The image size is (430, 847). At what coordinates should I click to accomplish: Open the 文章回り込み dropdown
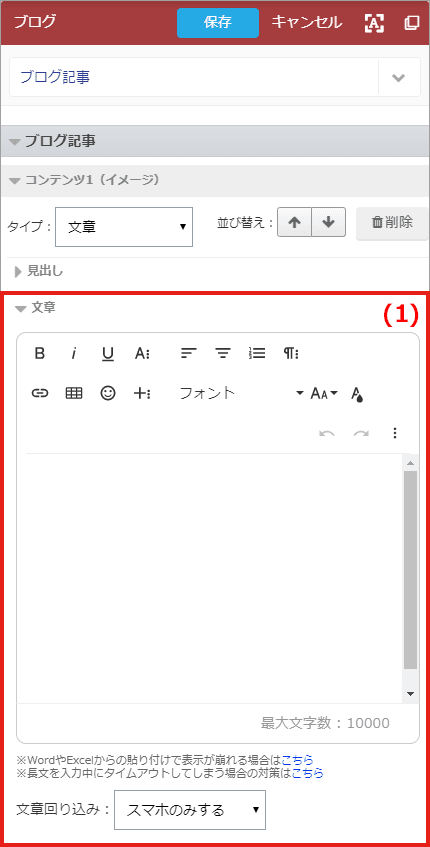pyautogui.click(x=190, y=810)
